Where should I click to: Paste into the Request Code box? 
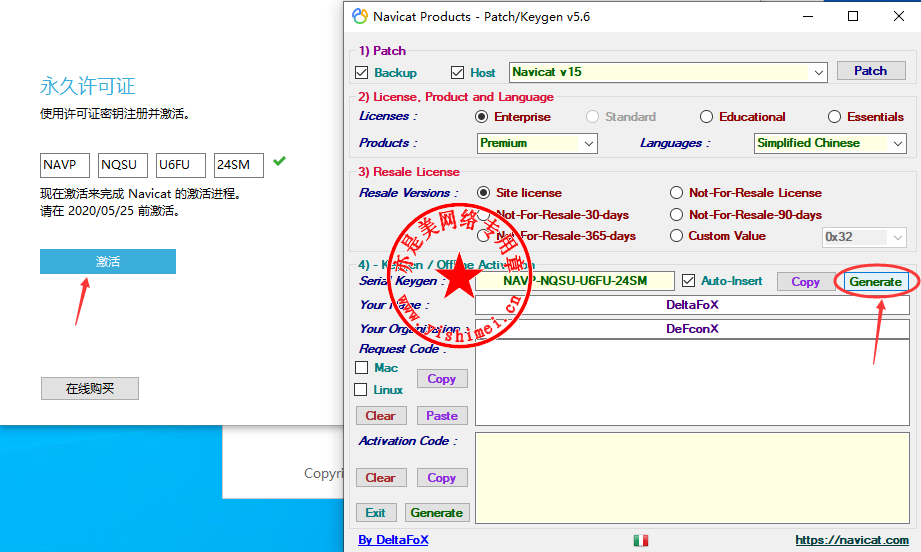(x=442, y=416)
